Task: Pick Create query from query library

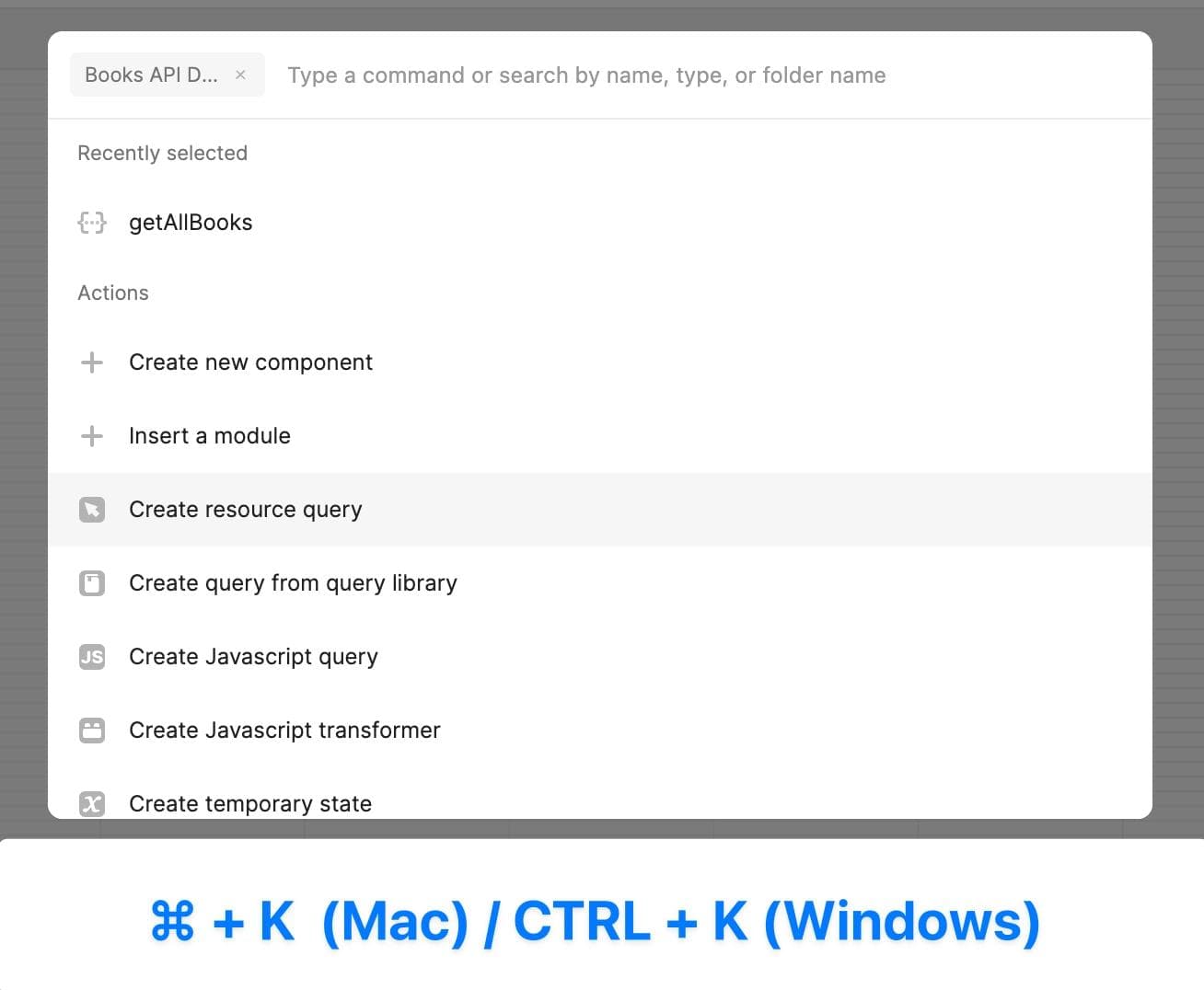Action: pos(293,583)
